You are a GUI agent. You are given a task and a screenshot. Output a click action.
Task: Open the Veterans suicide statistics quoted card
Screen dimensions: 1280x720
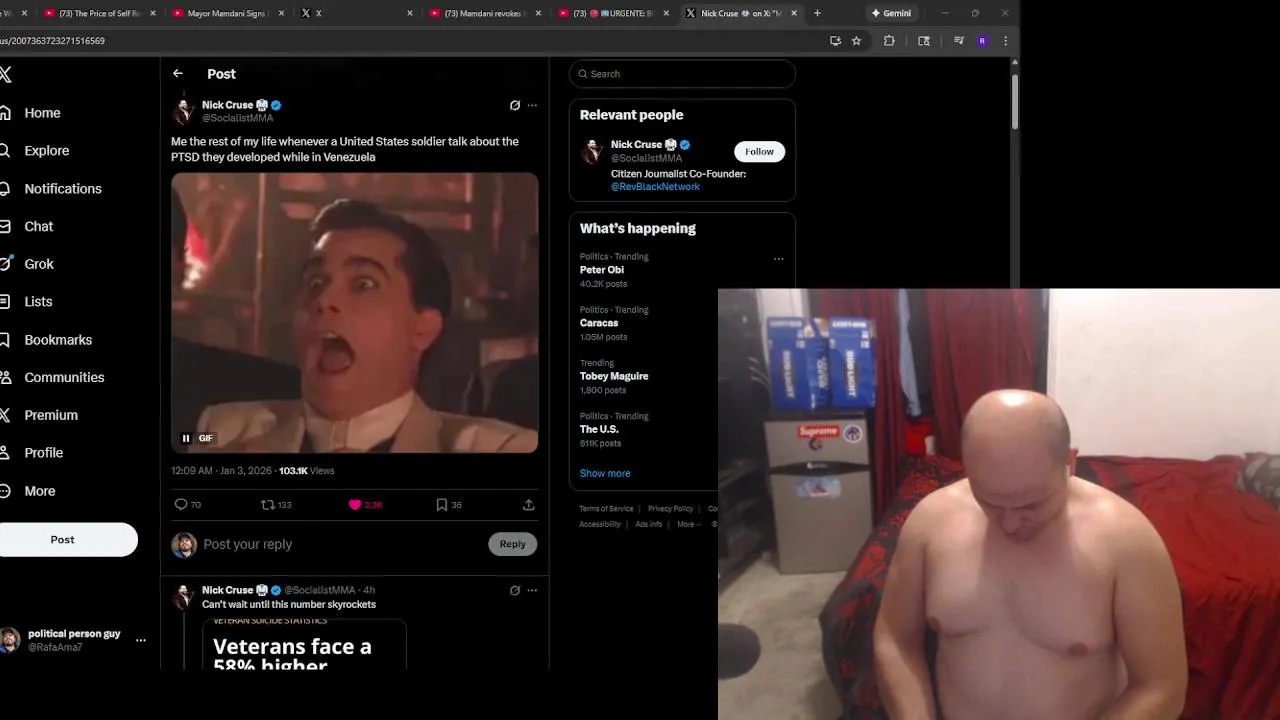(x=304, y=644)
